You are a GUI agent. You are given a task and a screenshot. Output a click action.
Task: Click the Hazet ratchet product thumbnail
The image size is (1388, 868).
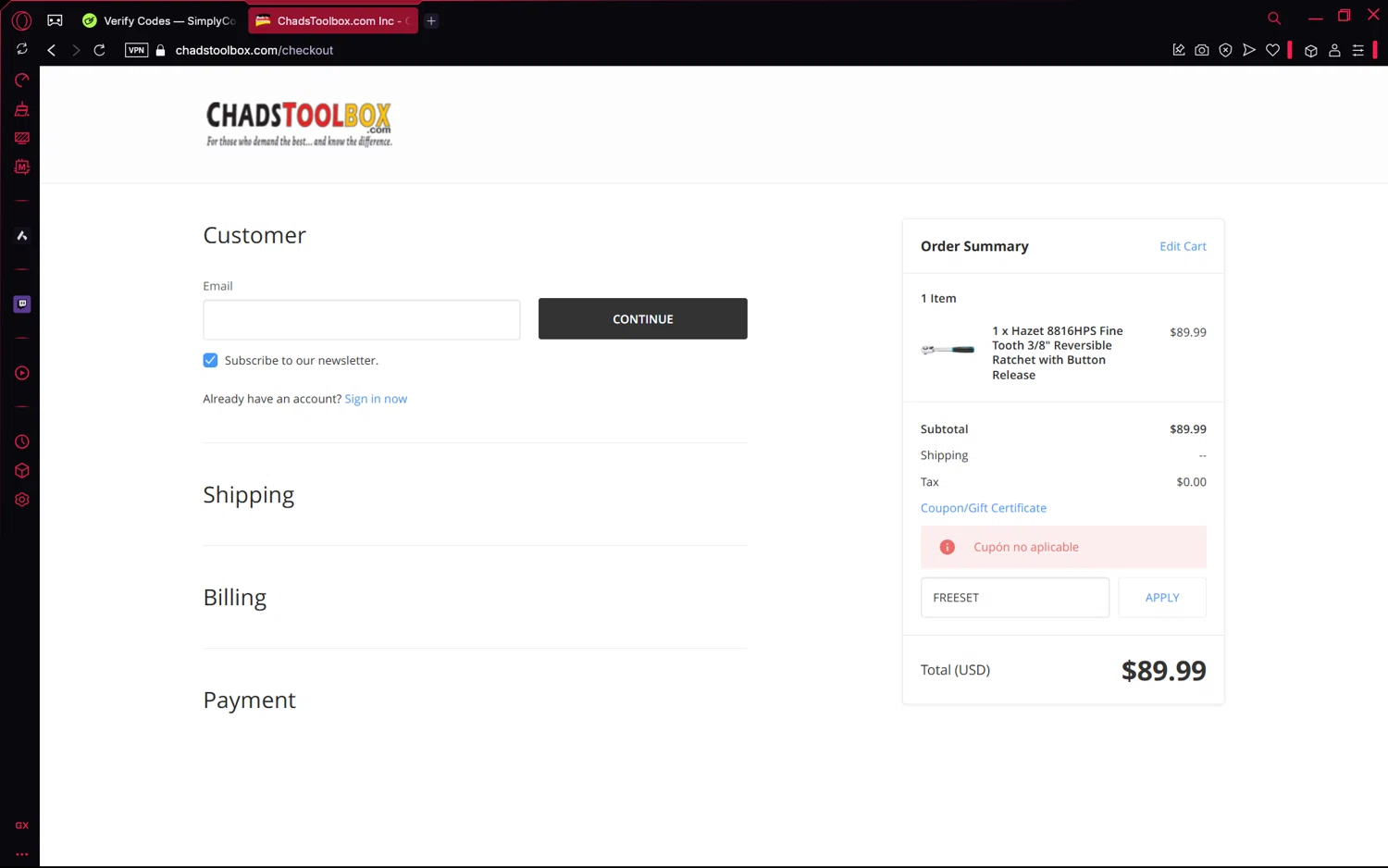948,350
